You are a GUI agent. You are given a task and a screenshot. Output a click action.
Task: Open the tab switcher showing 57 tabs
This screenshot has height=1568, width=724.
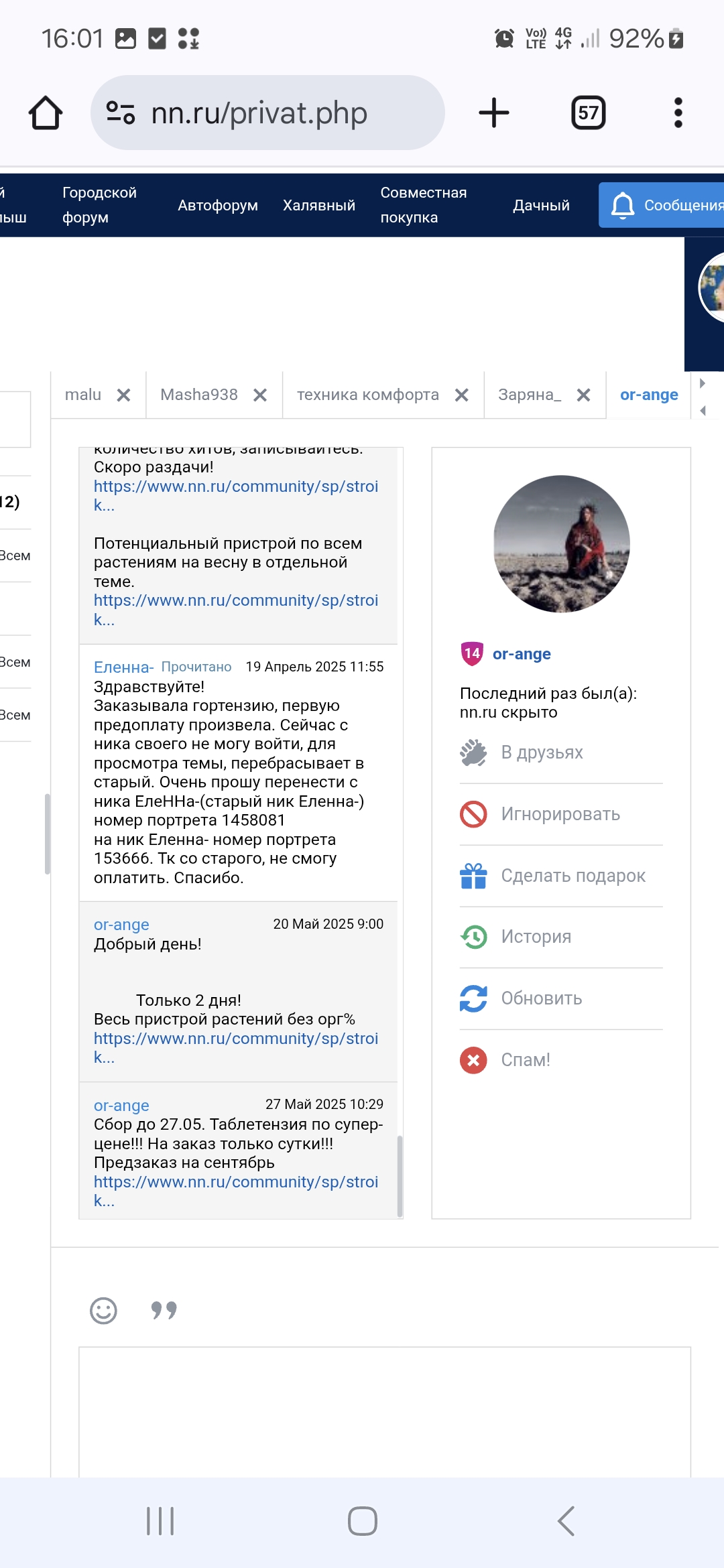(588, 113)
